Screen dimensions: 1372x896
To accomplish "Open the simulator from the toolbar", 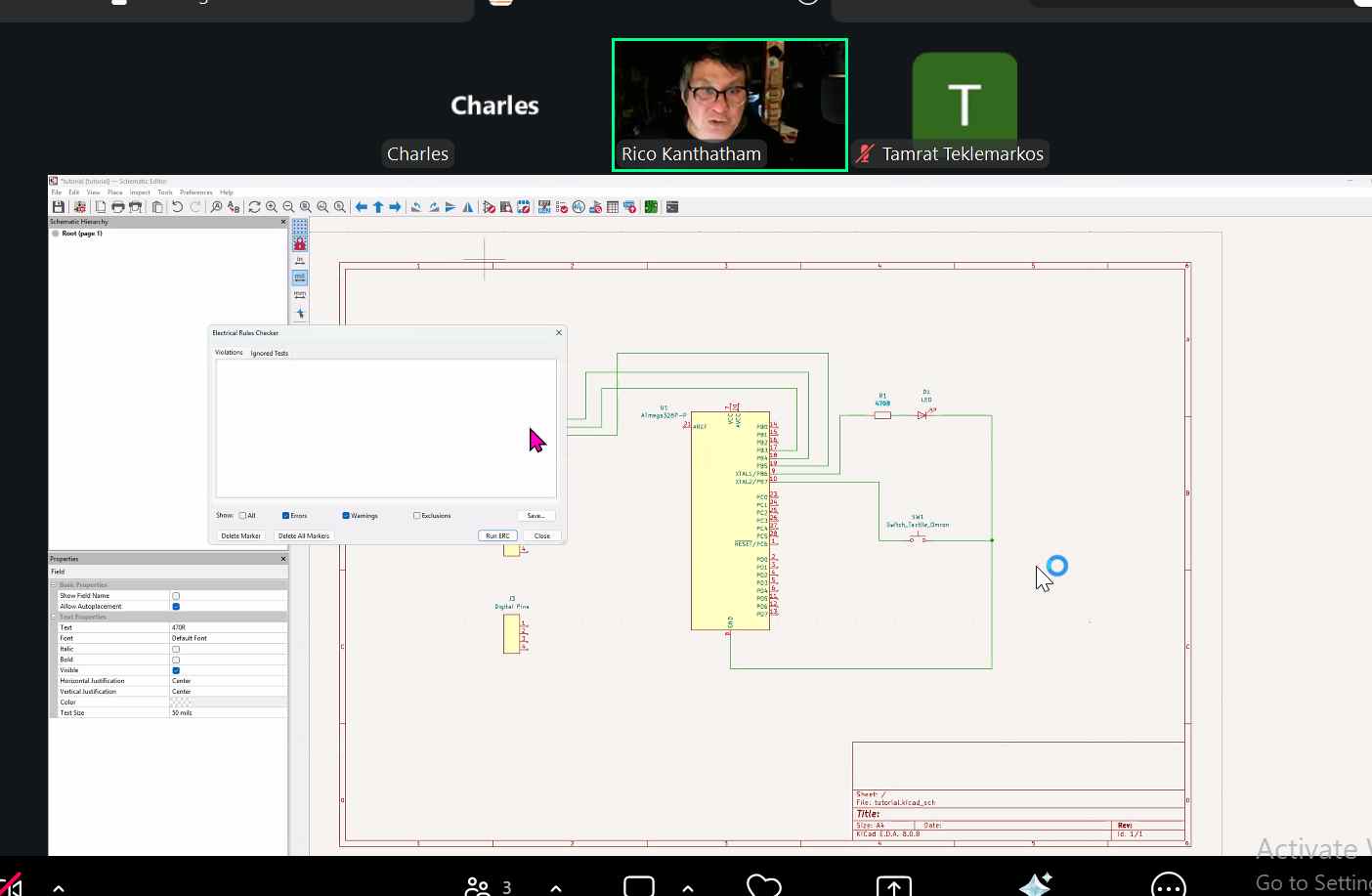I will 579,207.
